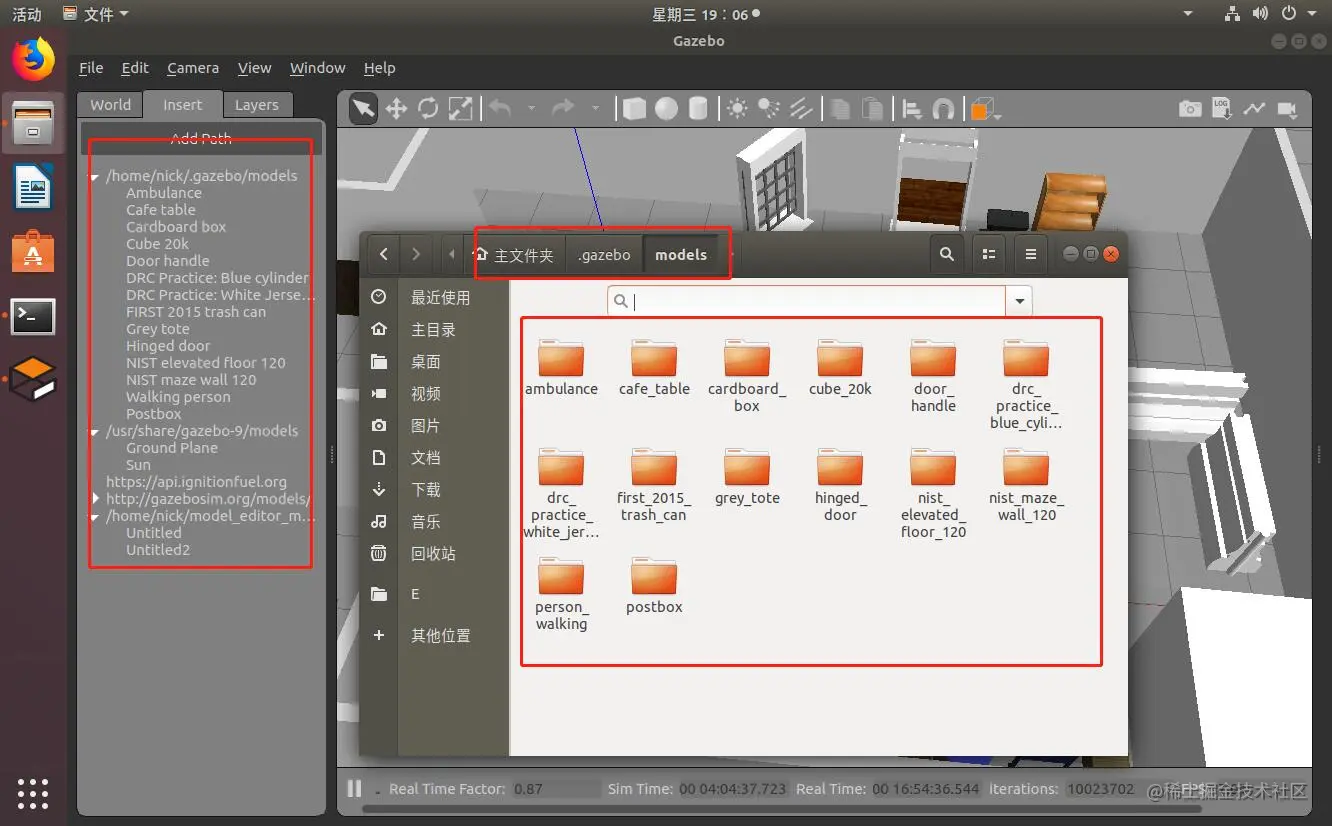Select the scale mode tool
1332x826 pixels.
460,109
